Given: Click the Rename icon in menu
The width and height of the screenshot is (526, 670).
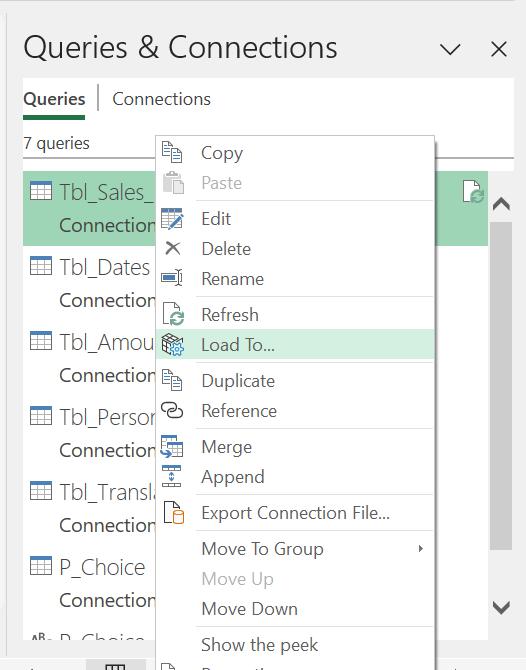Looking at the screenshot, I should coord(172,278).
